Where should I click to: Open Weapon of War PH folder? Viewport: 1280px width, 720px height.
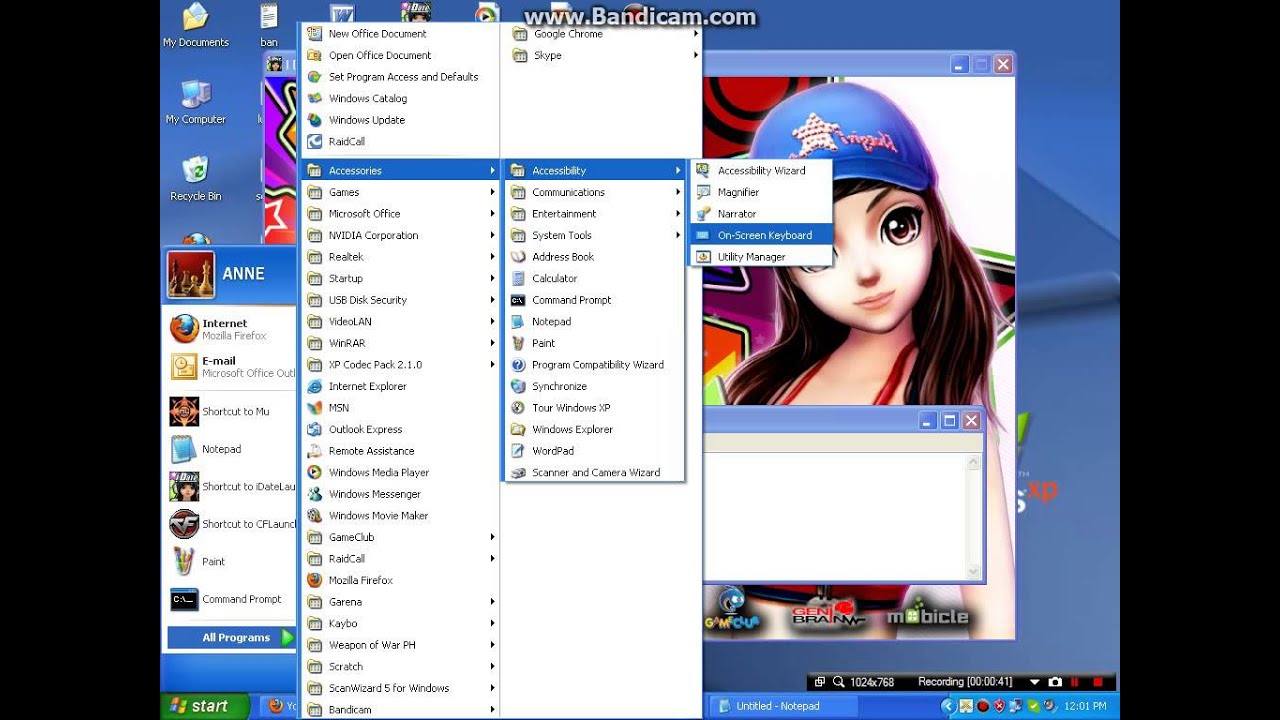pos(400,645)
